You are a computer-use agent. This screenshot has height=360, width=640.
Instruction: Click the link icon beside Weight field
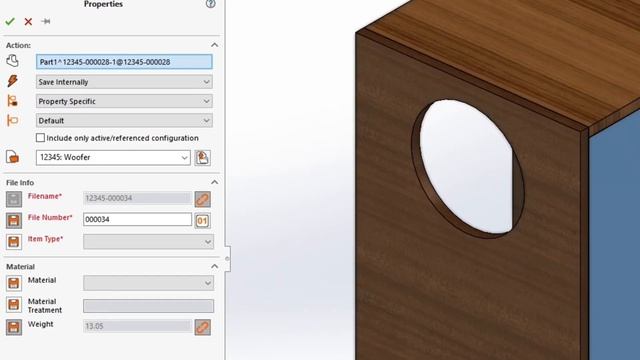pos(202,327)
